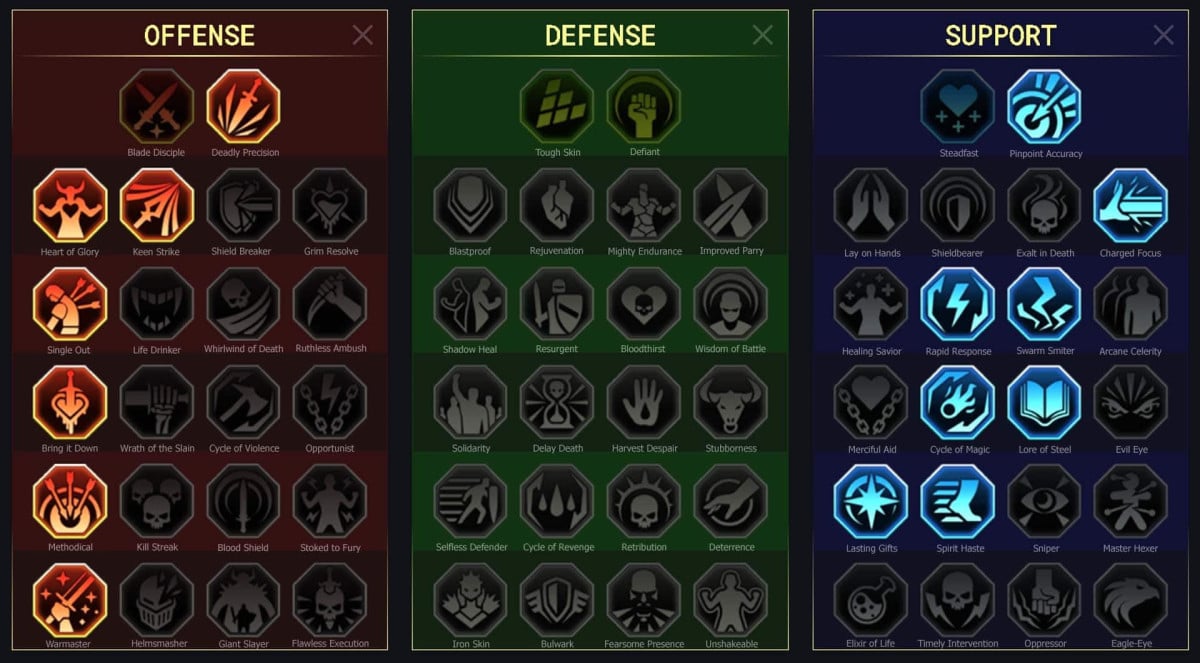Pick the Life Drinker mastery icon
This screenshot has width=1200, height=663.
(156, 304)
